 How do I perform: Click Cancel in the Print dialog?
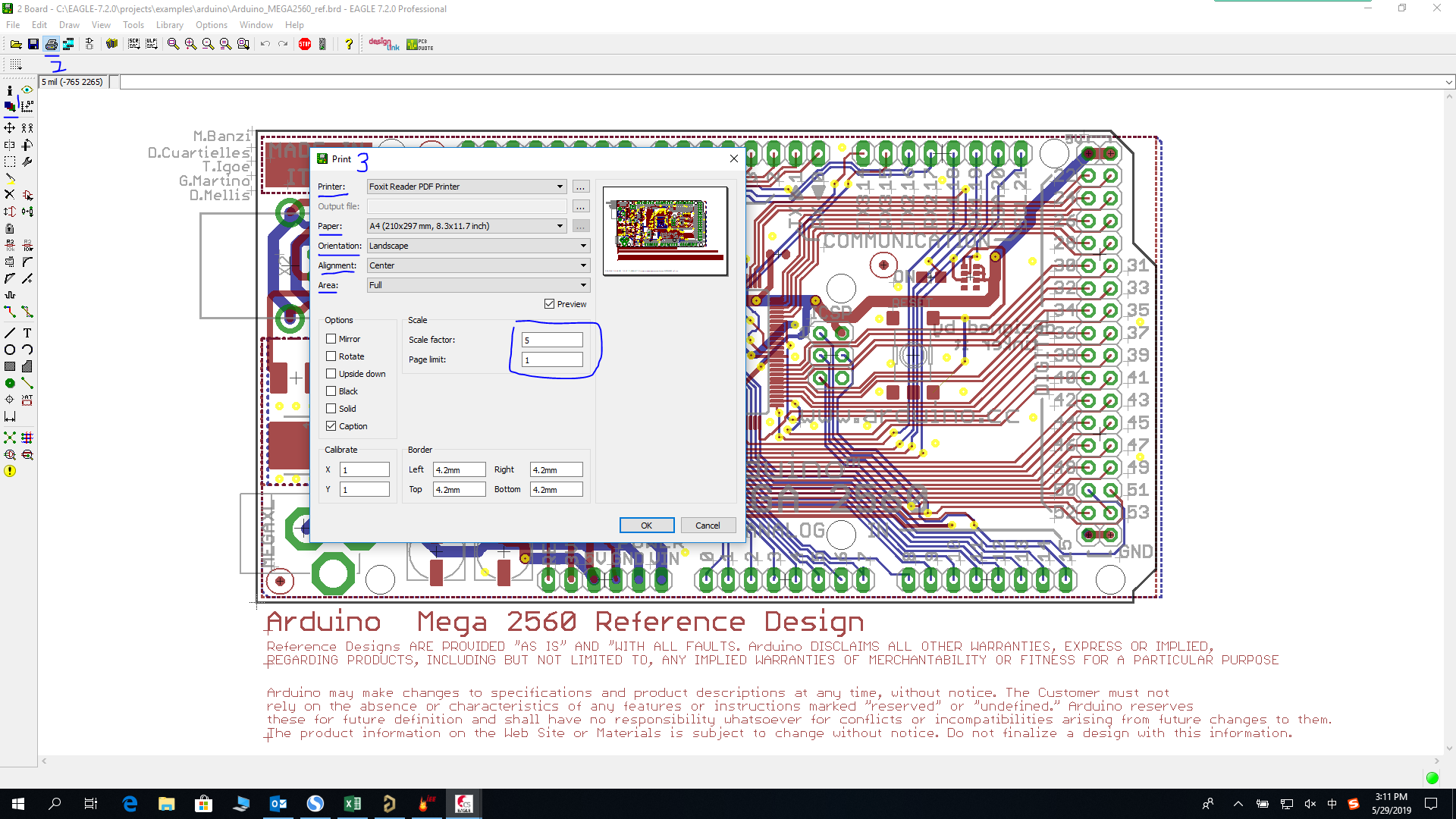click(708, 526)
